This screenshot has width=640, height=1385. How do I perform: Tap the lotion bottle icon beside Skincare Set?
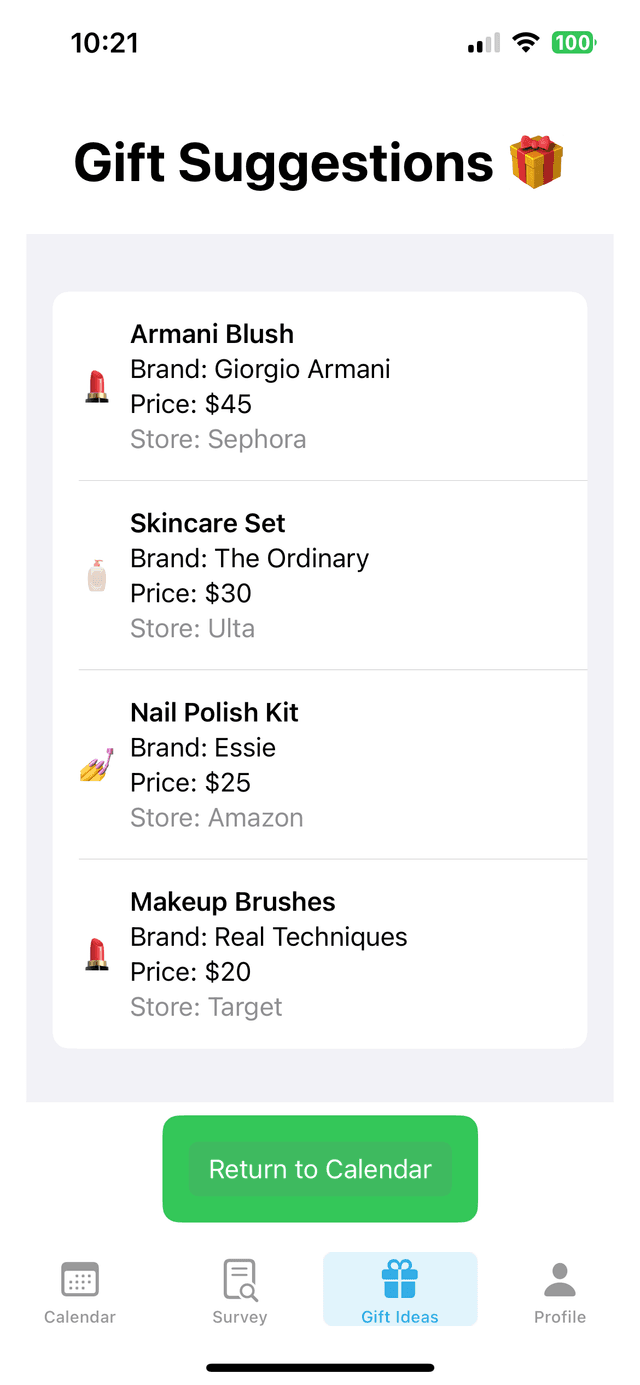coord(96,575)
